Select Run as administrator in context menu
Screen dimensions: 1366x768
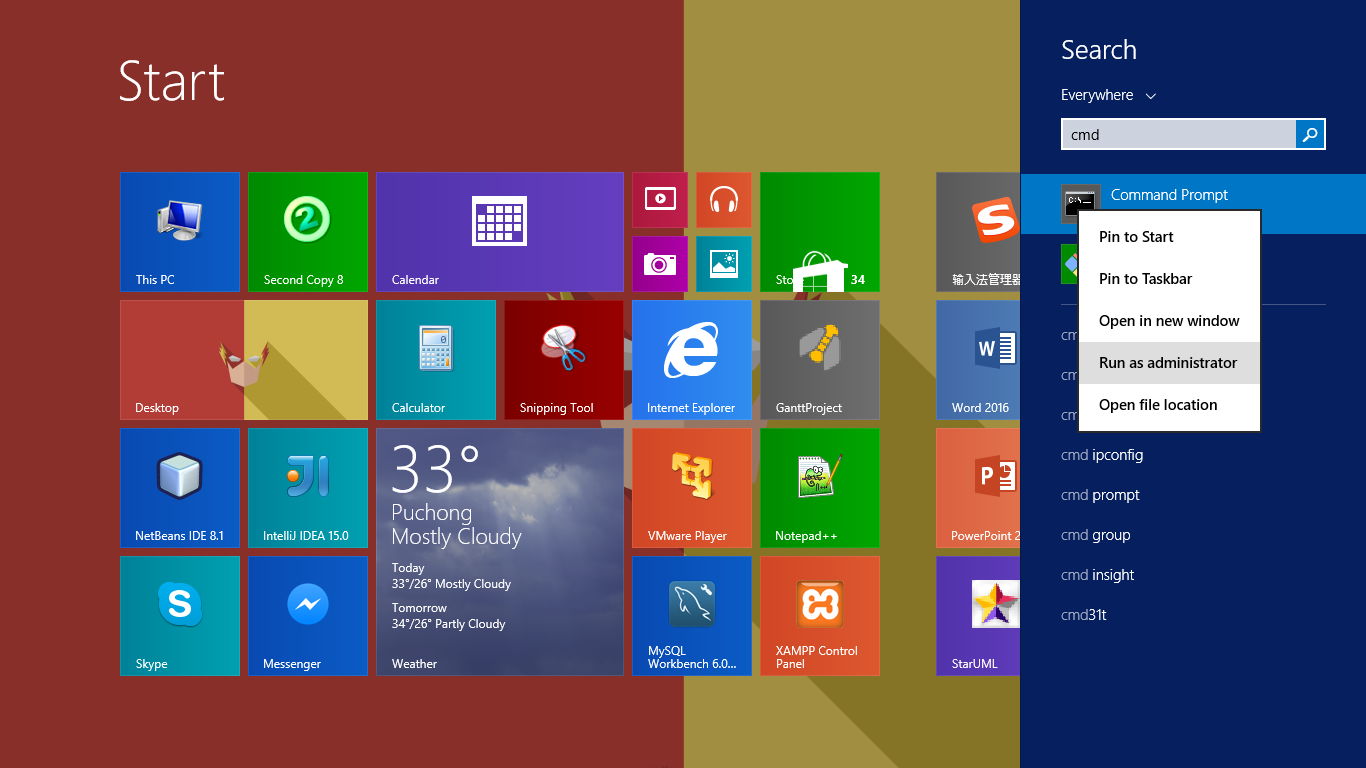1168,363
